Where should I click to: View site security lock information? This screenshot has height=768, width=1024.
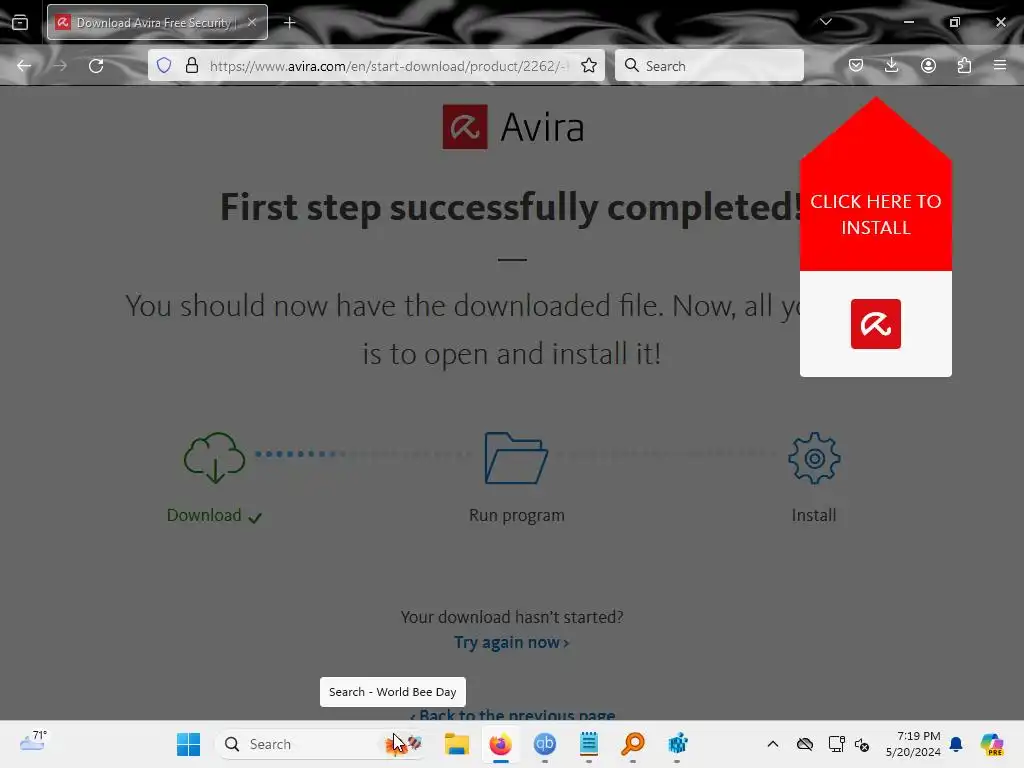pos(191,65)
